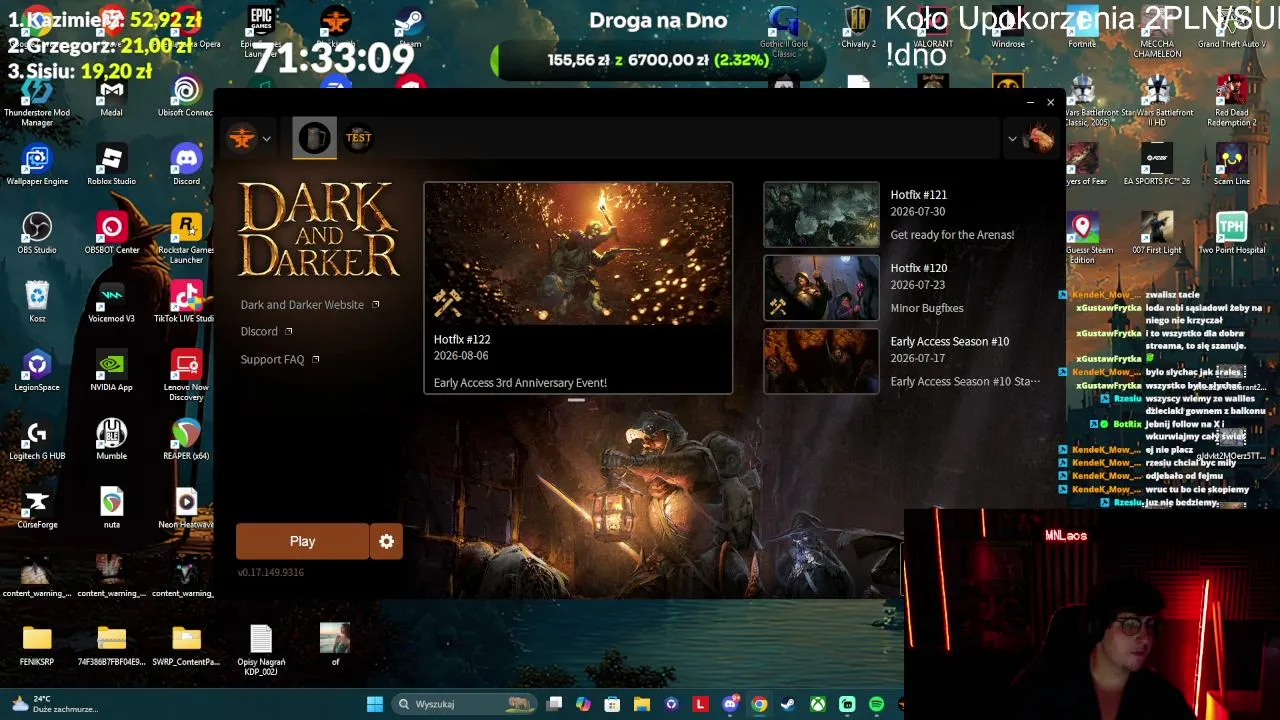Viewport: 1280px width, 720px height.
Task: Select the 007 First Light desktop icon
Action: click(1157, 233)
